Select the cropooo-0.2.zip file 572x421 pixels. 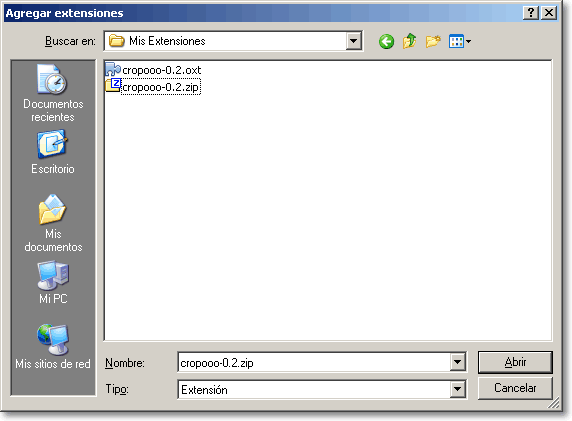point(153,87)
